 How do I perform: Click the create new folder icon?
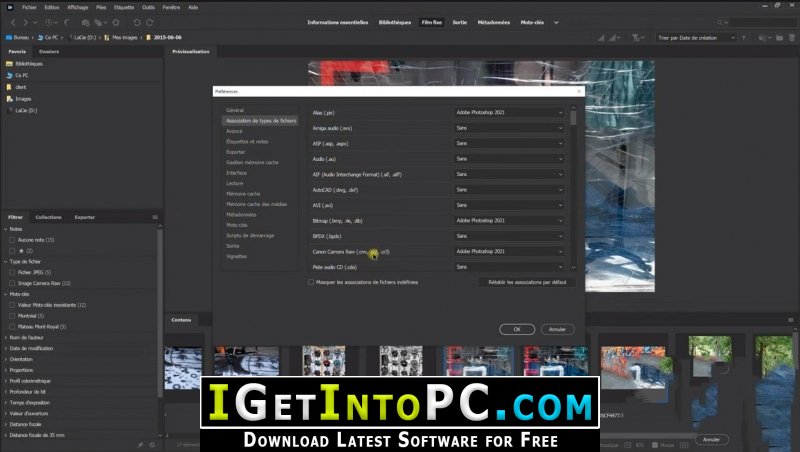[780, 38]
